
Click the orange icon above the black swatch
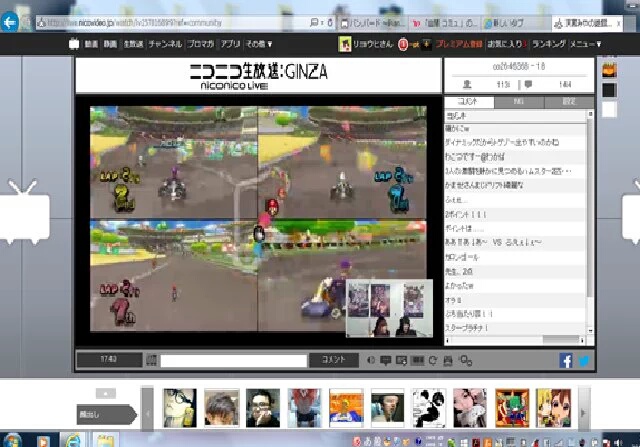click(x=609, y=70)
